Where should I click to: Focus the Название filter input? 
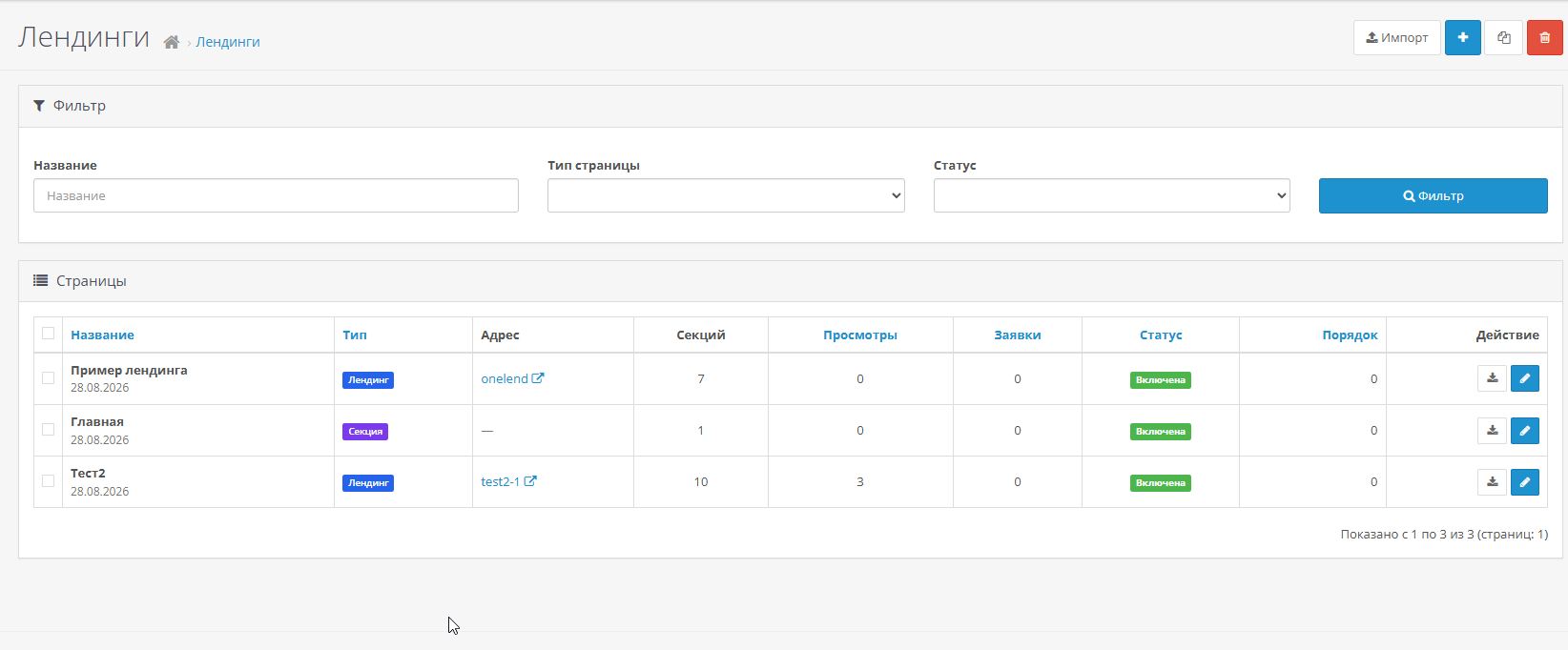coord(276,195)
